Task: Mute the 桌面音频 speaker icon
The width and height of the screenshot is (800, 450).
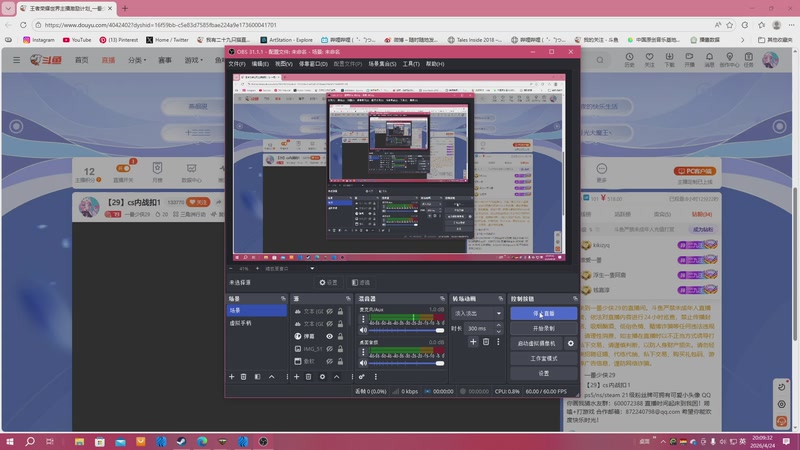Action: pyautogui.click(x=363, y=363)
